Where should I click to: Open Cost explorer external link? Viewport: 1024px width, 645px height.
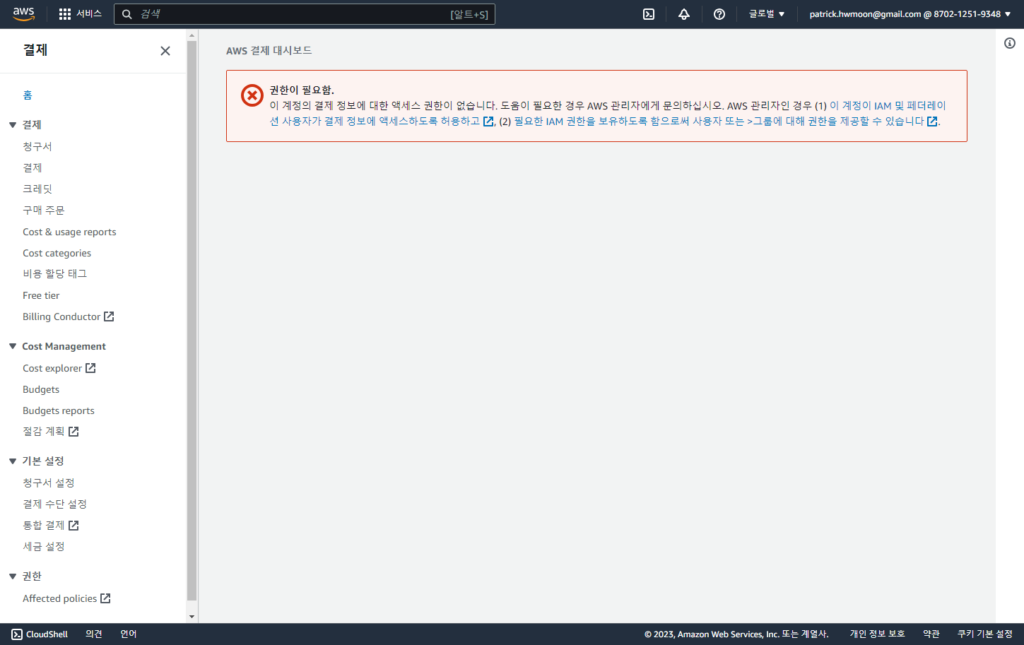click(59, 368)
